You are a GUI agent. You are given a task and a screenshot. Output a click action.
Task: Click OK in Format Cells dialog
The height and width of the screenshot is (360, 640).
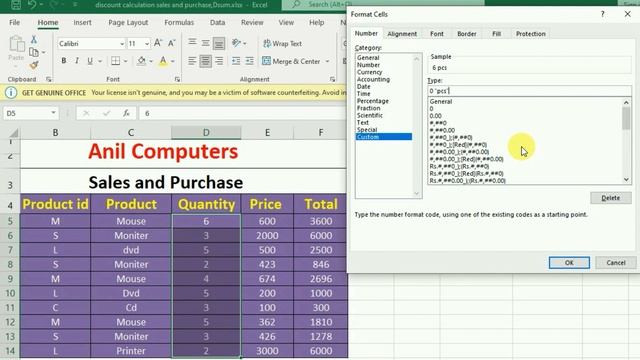[569, 262]
